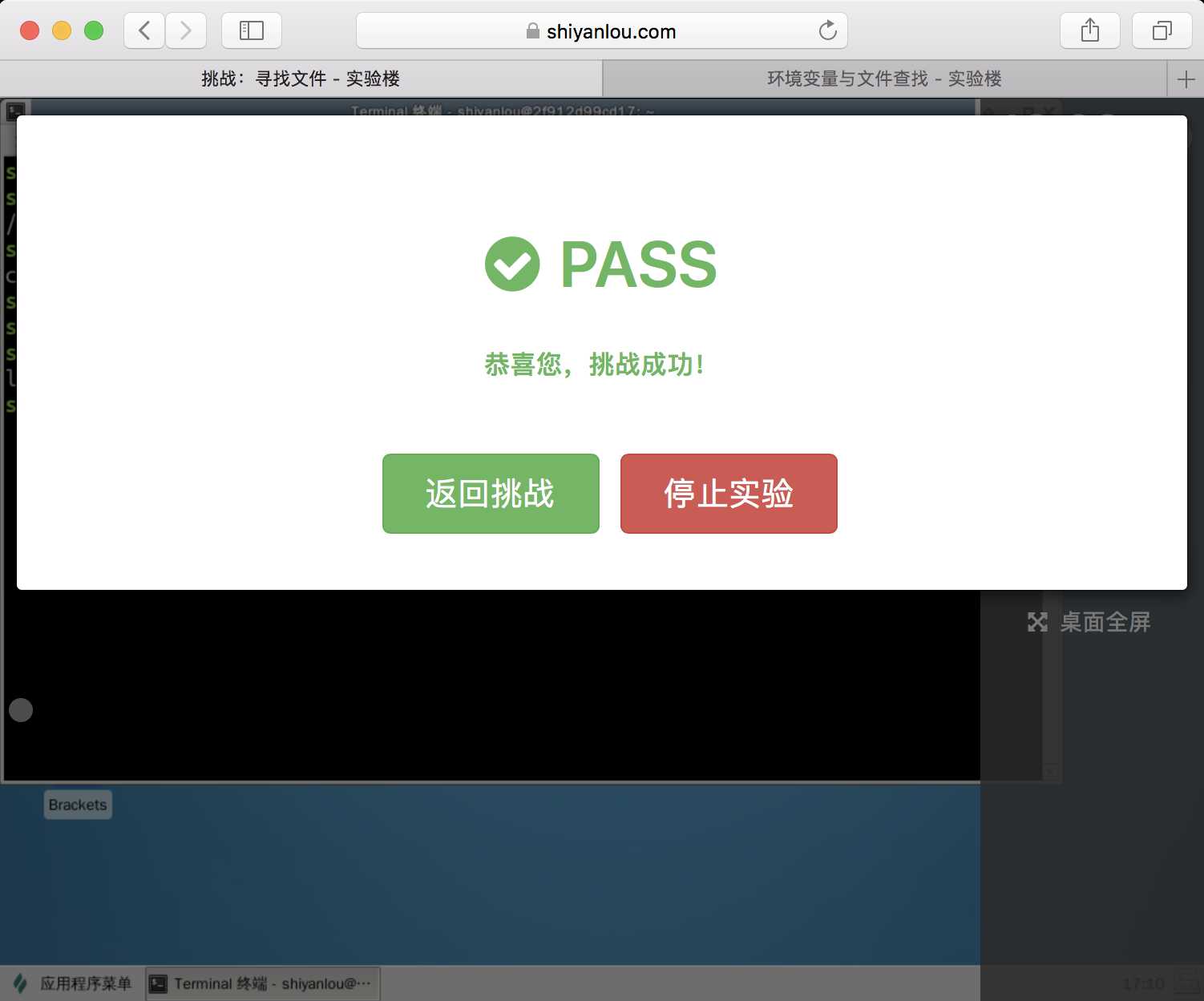
Task: Open the 应用程序菜单 in the taskbar
Action: 72,983
